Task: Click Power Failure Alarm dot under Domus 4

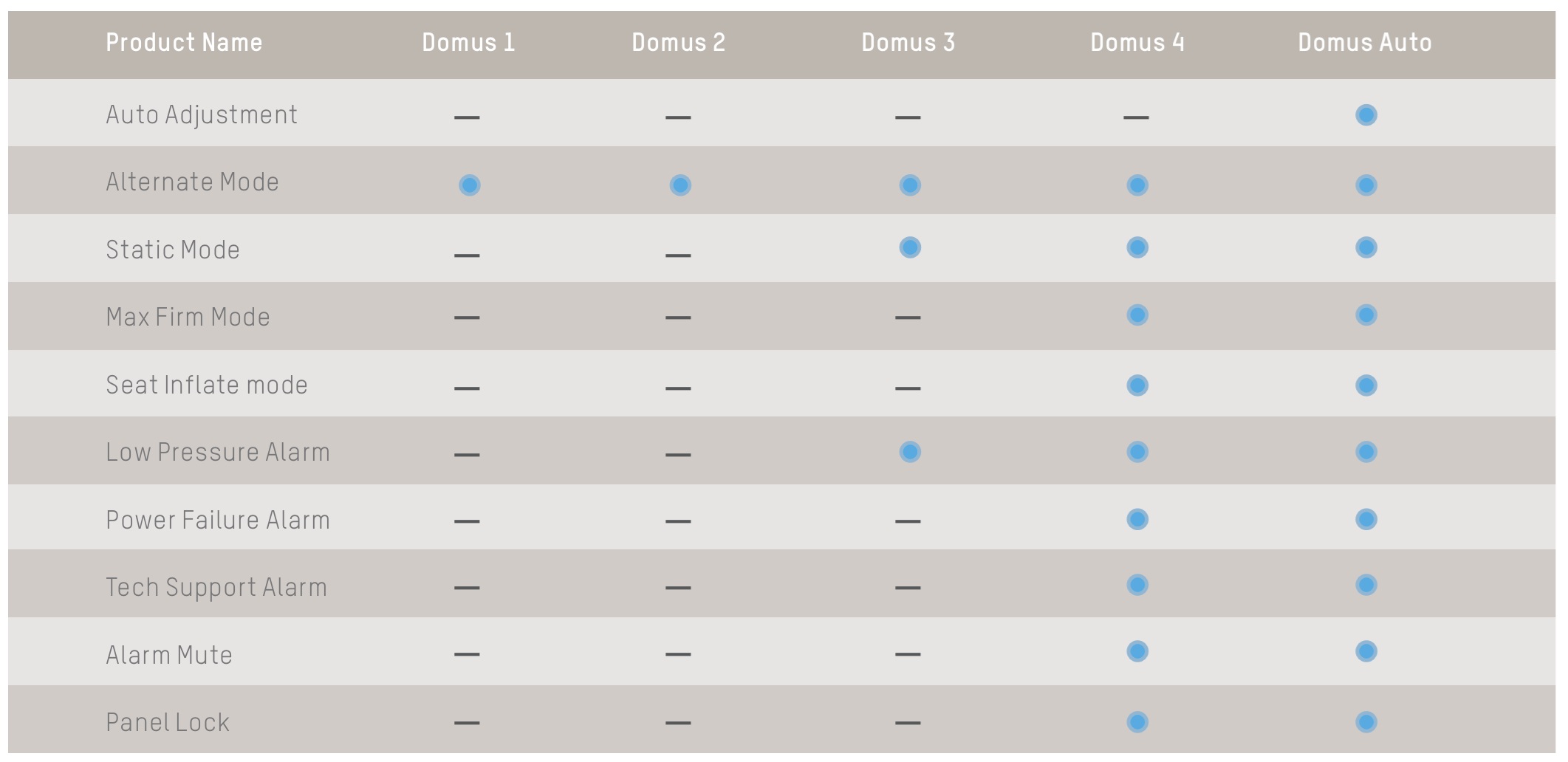Action: [1137, 519]
